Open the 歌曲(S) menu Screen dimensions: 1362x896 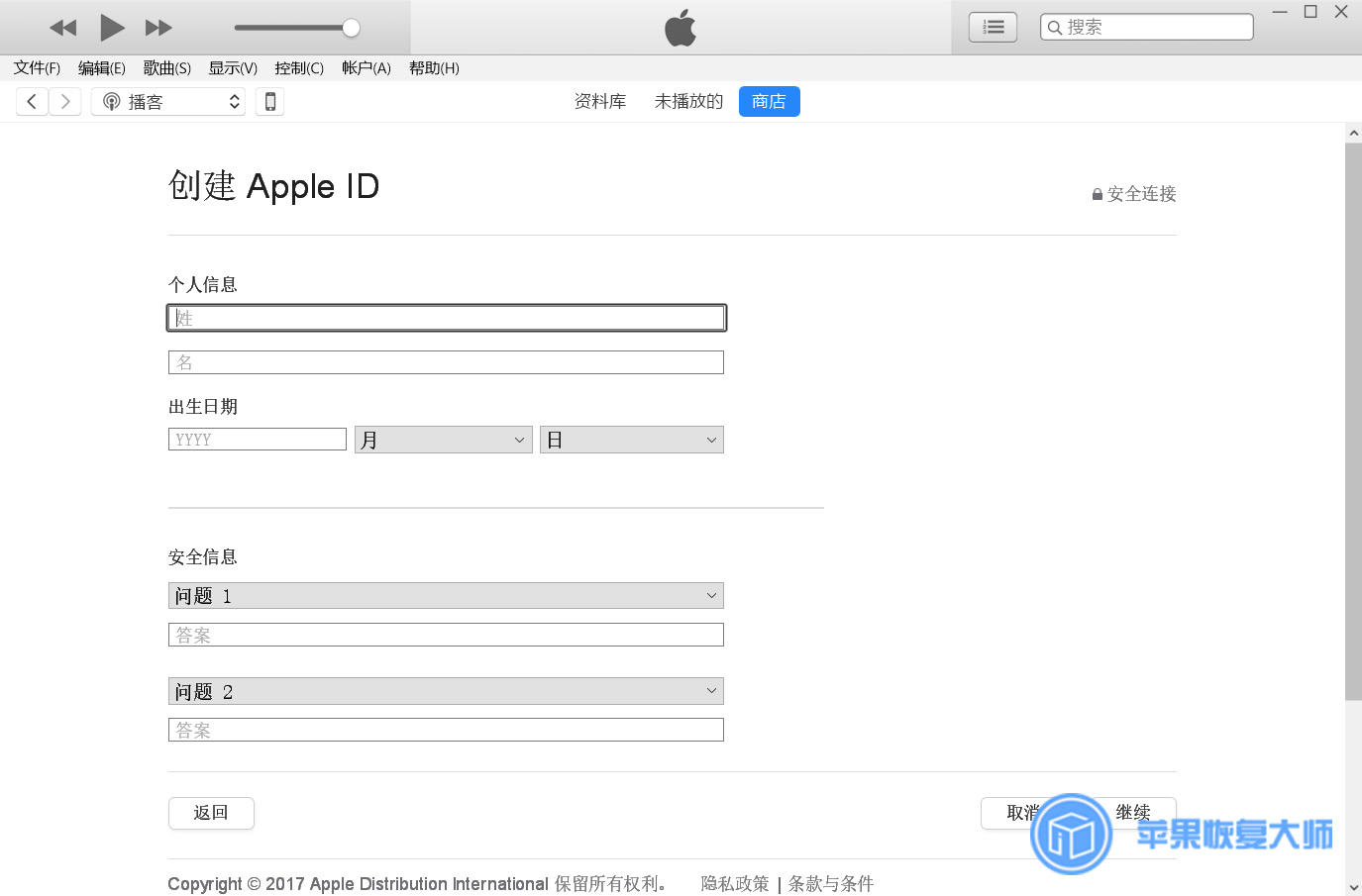(167, 68)
